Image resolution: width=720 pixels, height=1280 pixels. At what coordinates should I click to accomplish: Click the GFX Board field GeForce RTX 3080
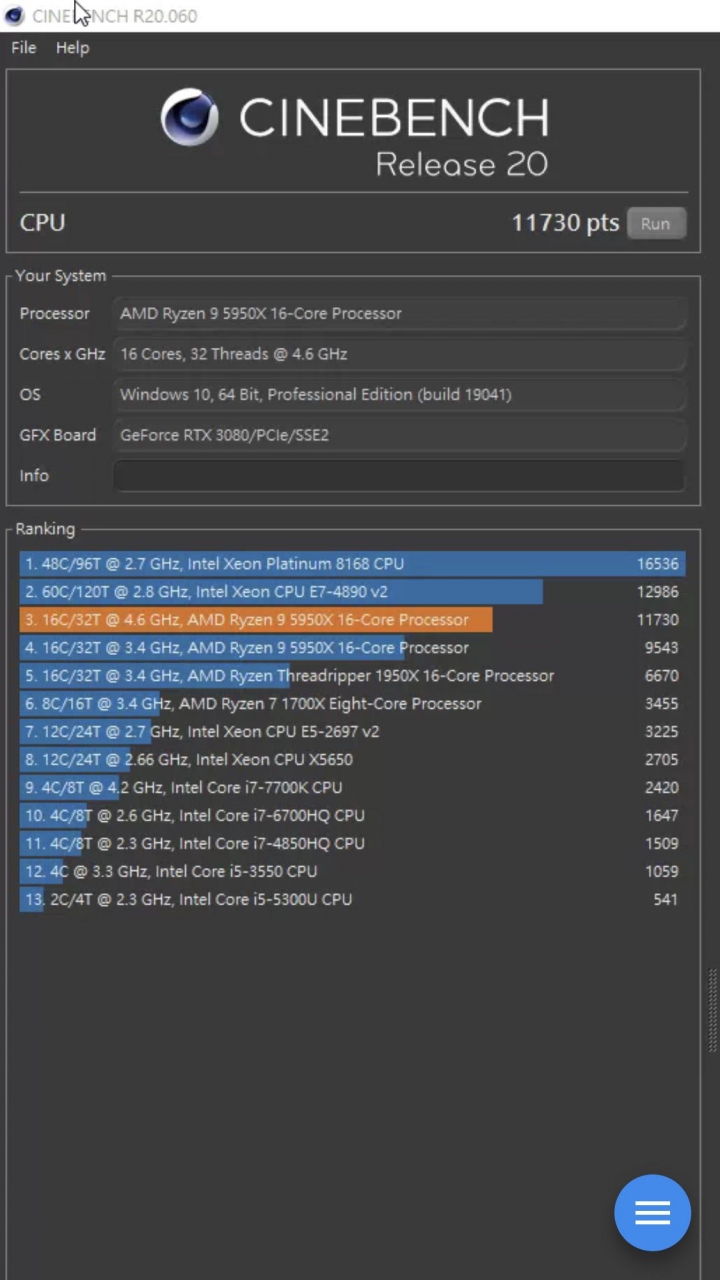(x=399, y=435)
